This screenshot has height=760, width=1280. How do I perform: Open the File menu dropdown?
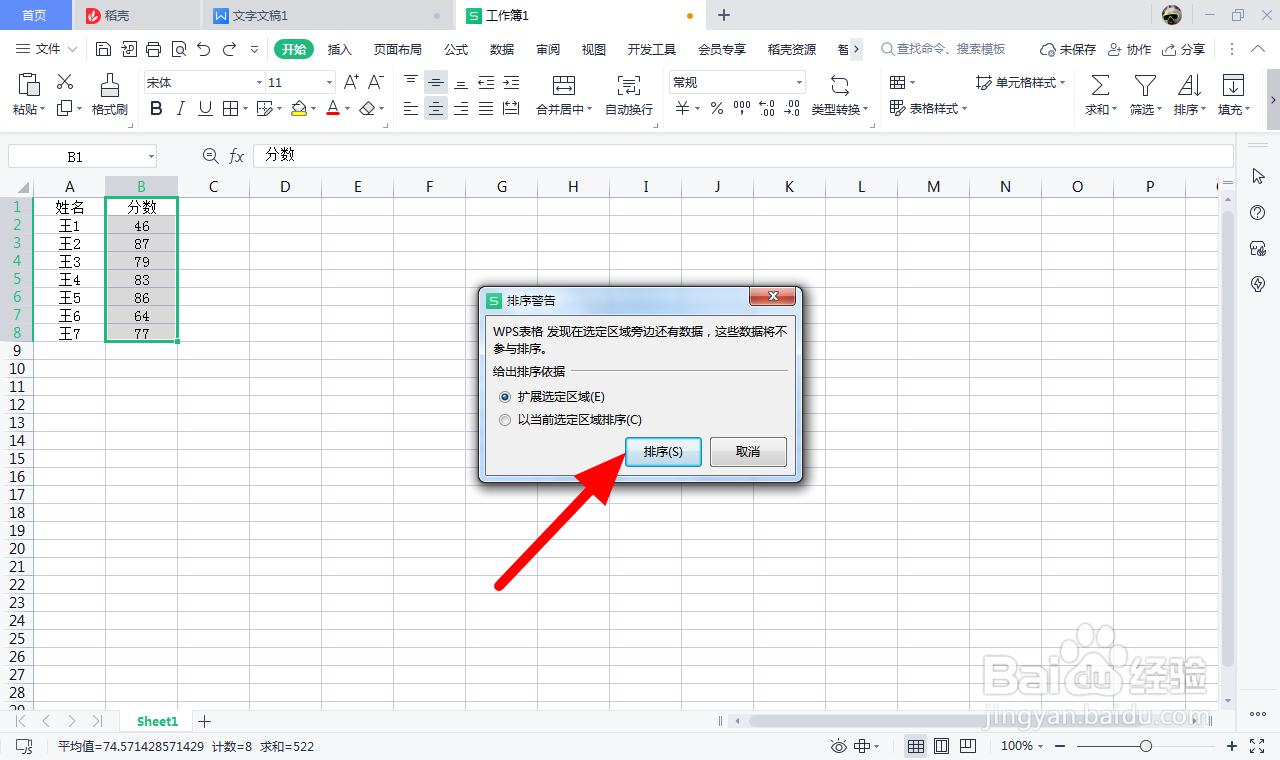[x=46, y=49]
